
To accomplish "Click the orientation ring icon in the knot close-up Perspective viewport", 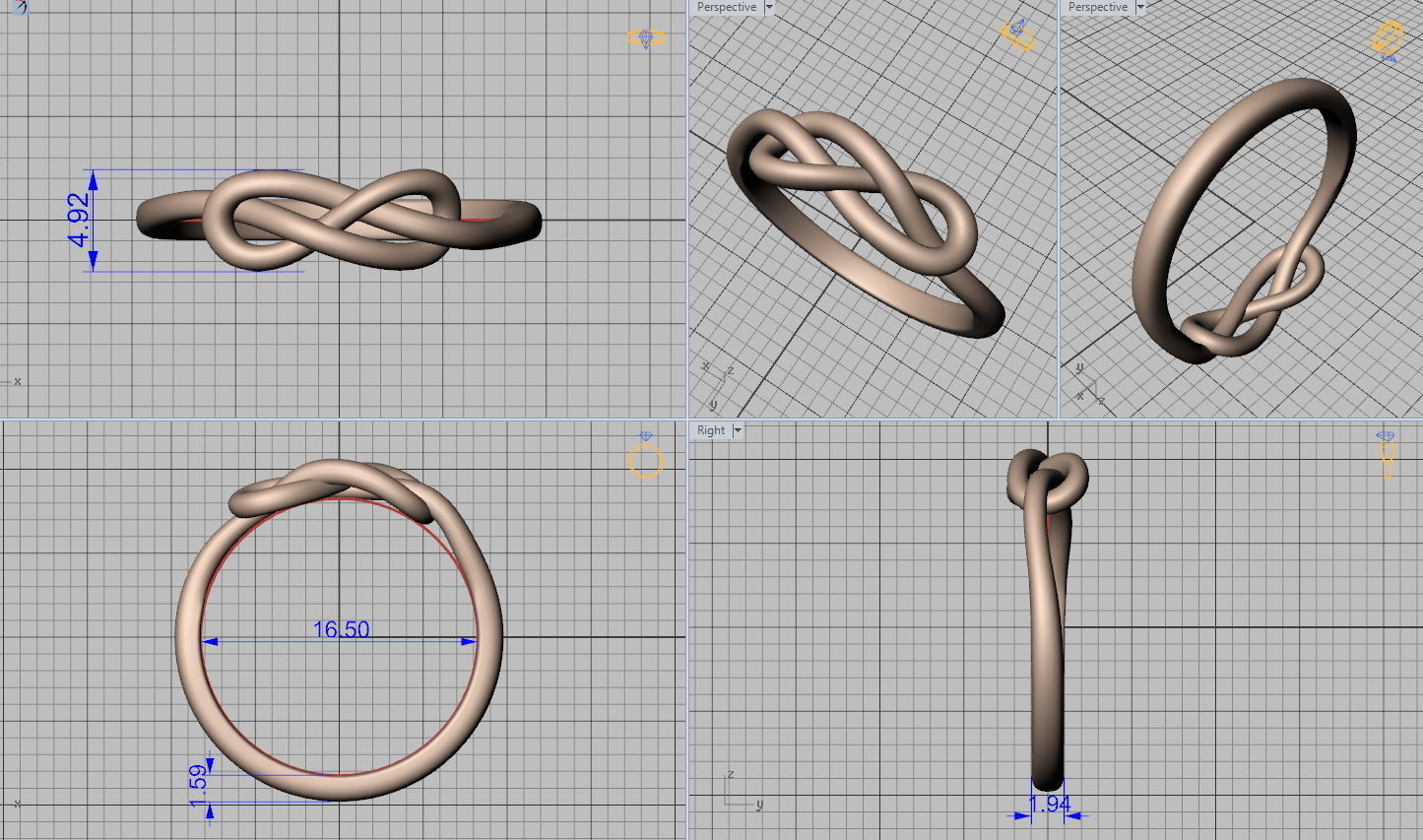I will [x=1018, y=33].
